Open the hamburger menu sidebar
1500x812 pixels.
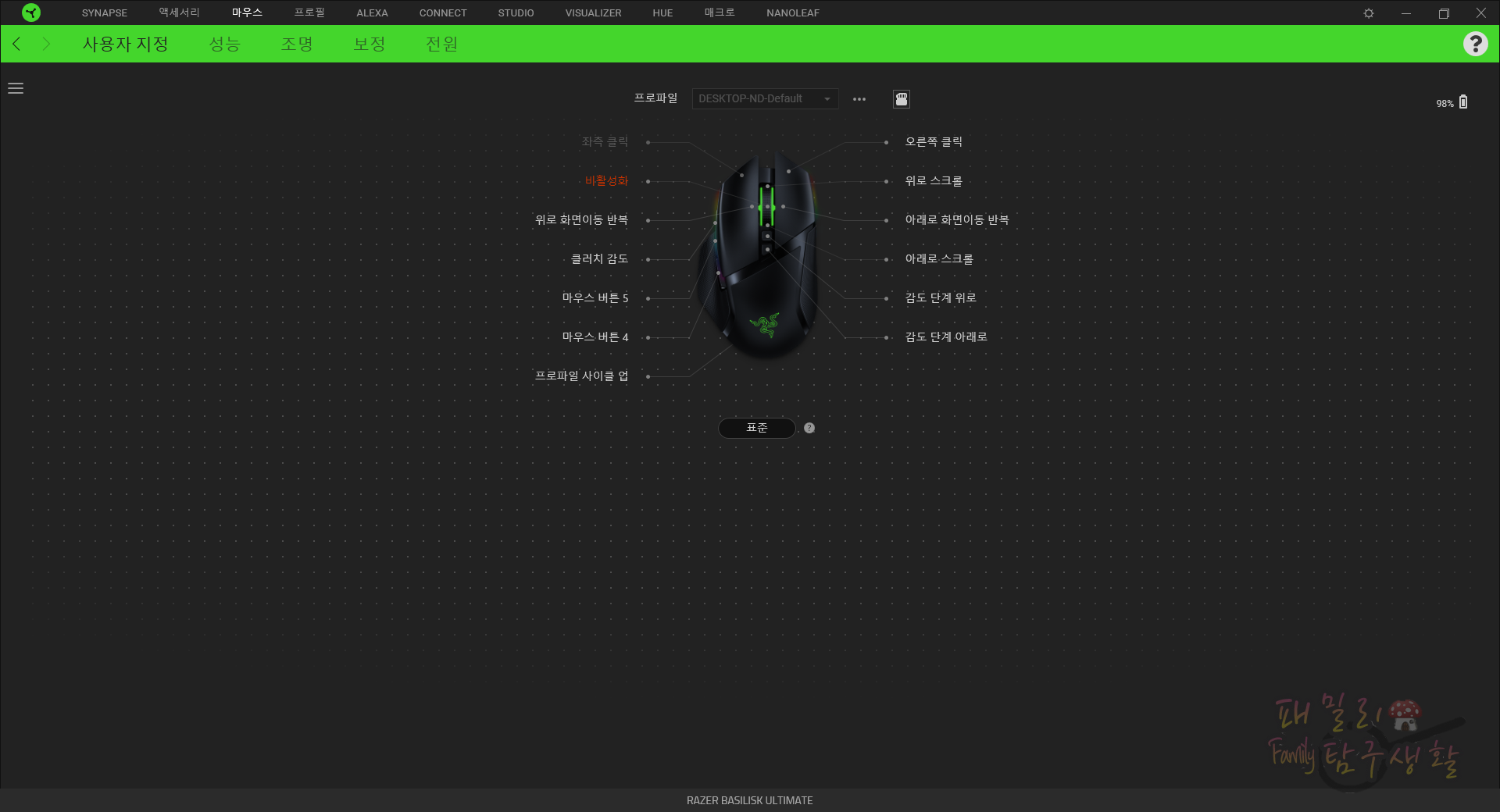(x=16, y=88)
